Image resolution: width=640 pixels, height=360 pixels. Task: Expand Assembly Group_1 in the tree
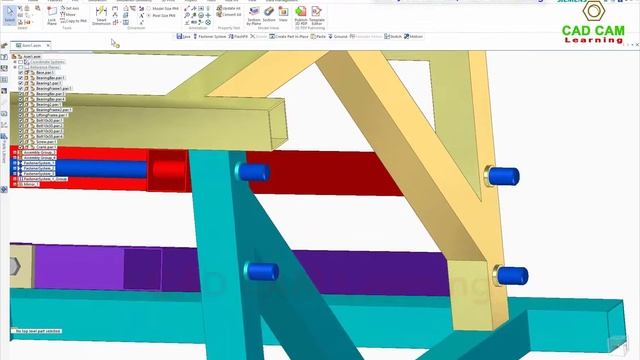click(x=15, y=152)
